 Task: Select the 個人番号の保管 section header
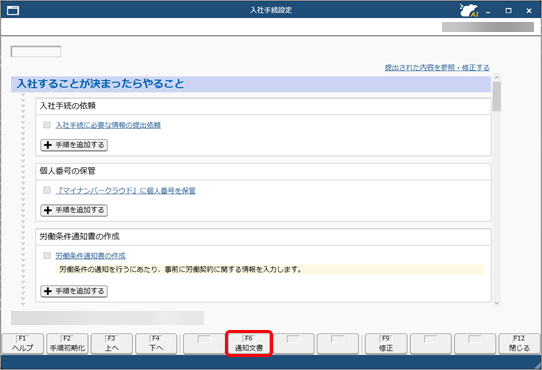263,172
